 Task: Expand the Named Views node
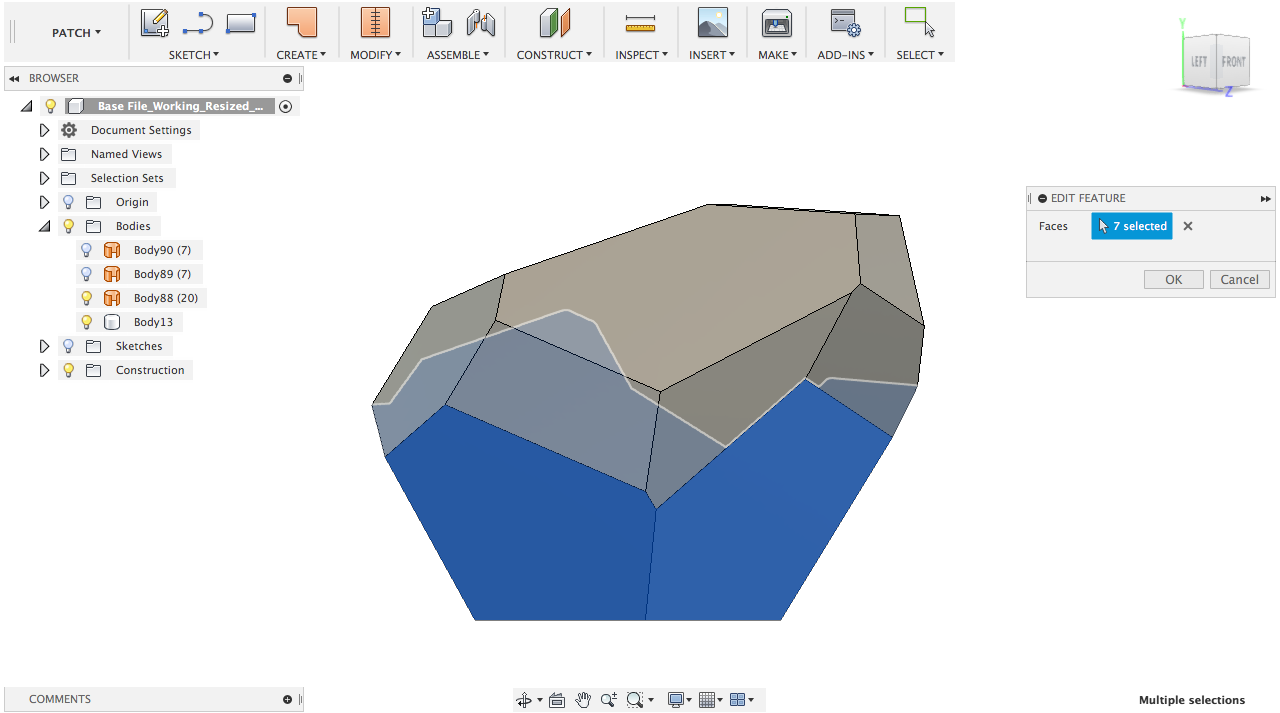[x=44, y=154]
